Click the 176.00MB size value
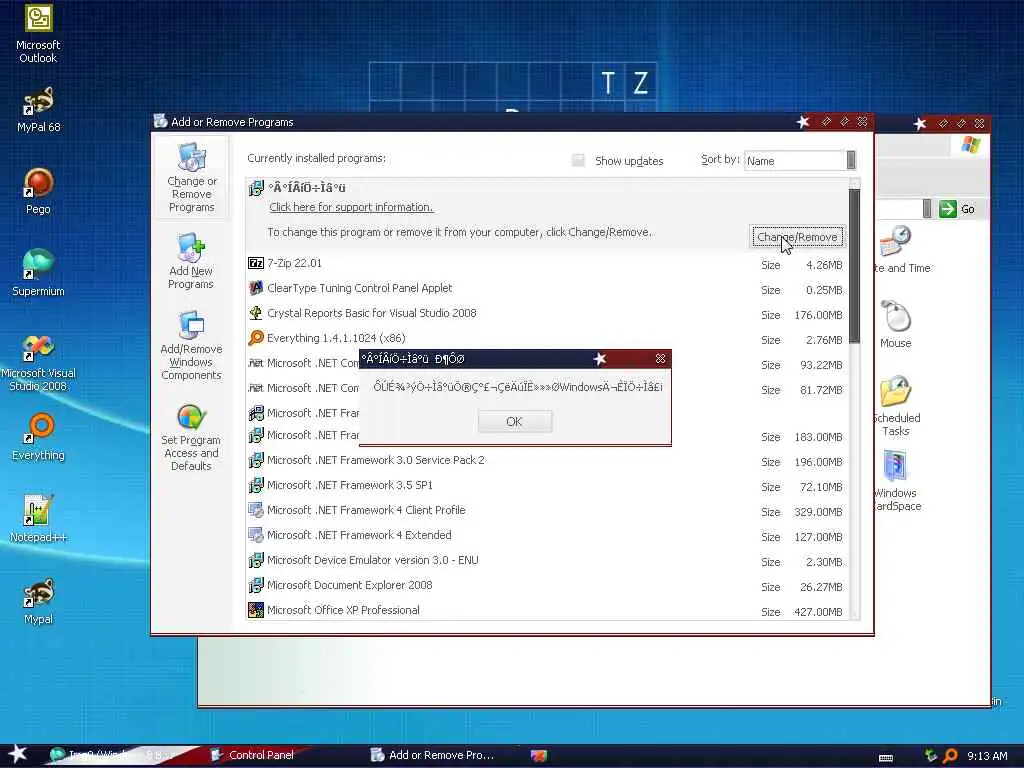 [x=818, y=315]
